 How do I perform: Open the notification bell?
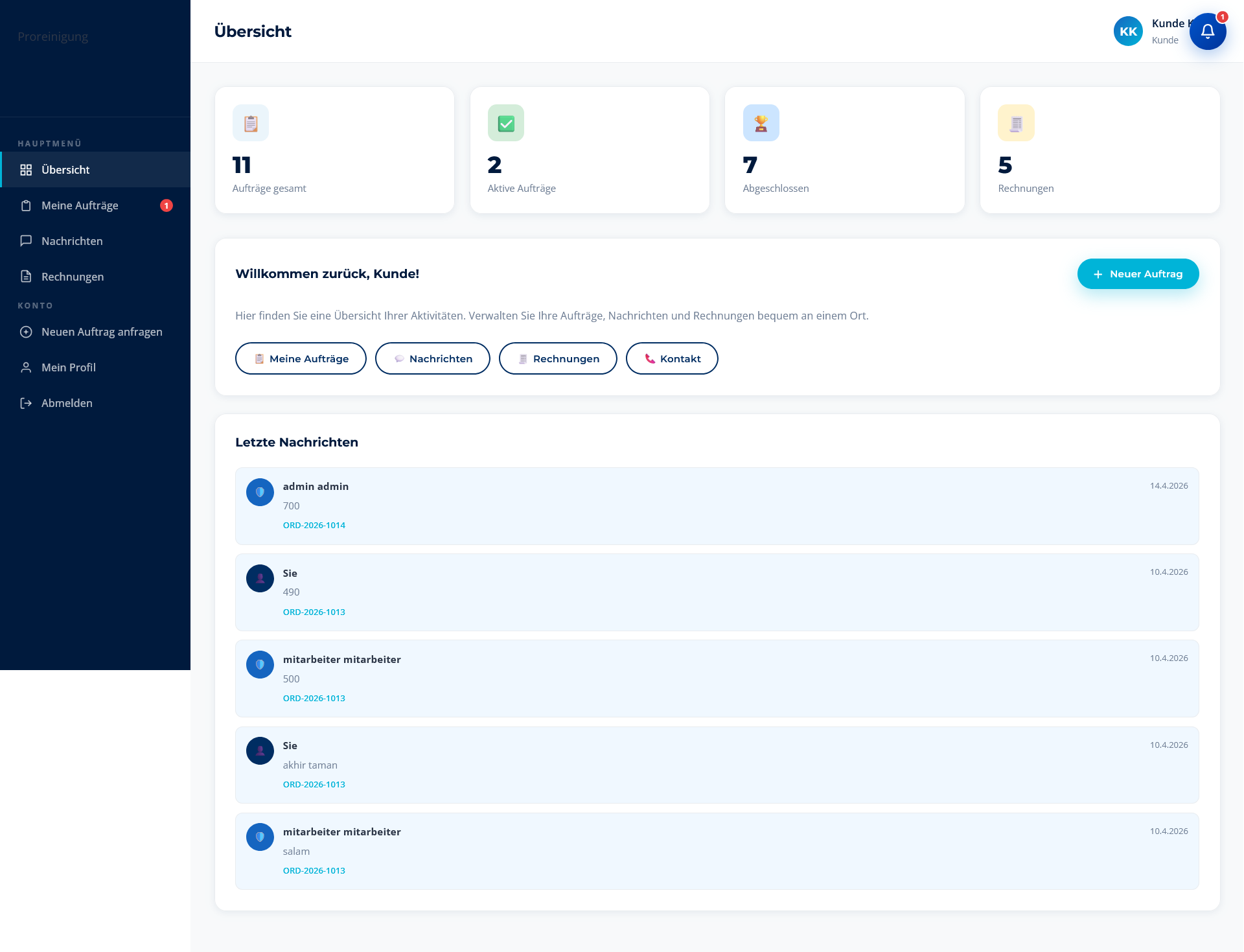pos(1208,31)
